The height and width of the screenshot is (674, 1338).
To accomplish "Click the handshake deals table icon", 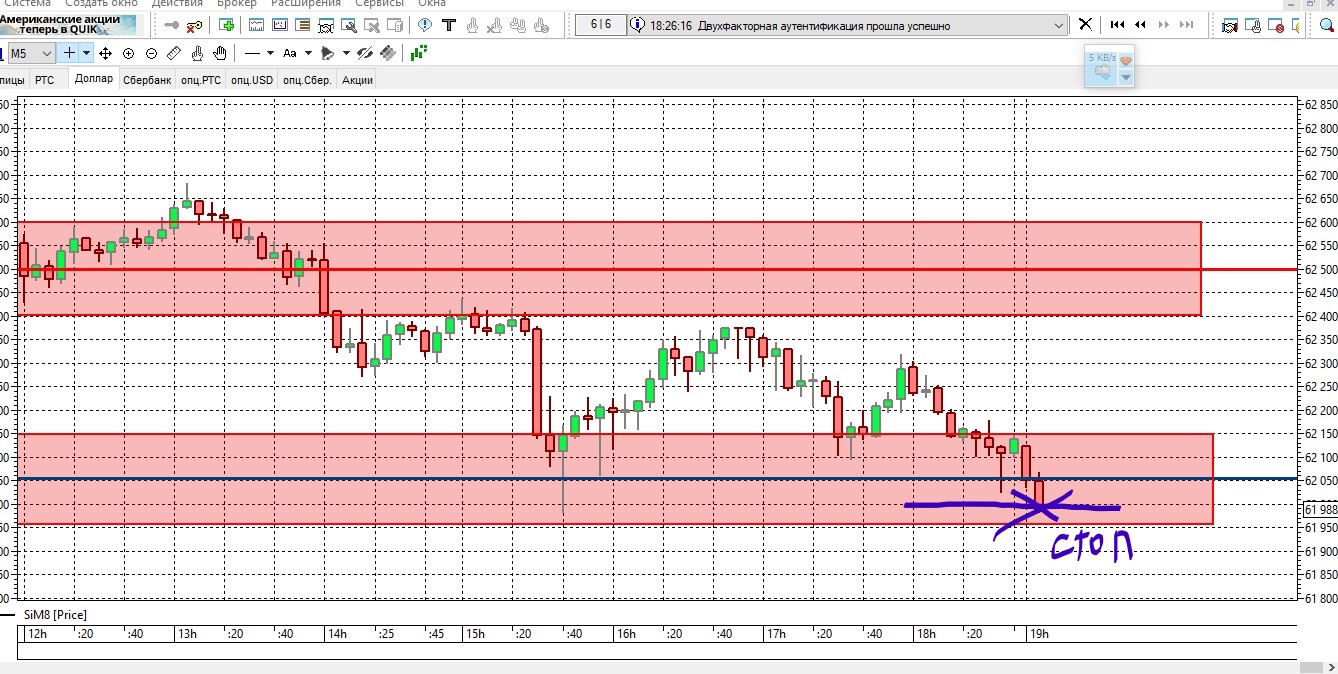I will [326, 25].
